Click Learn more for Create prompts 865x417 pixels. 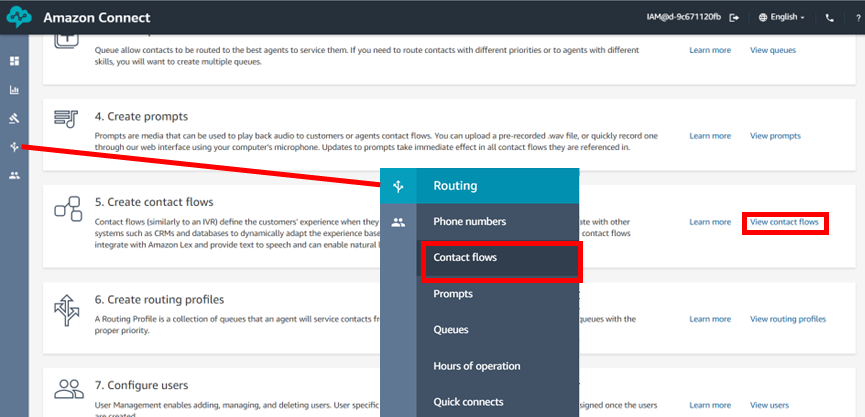(710, 136)
